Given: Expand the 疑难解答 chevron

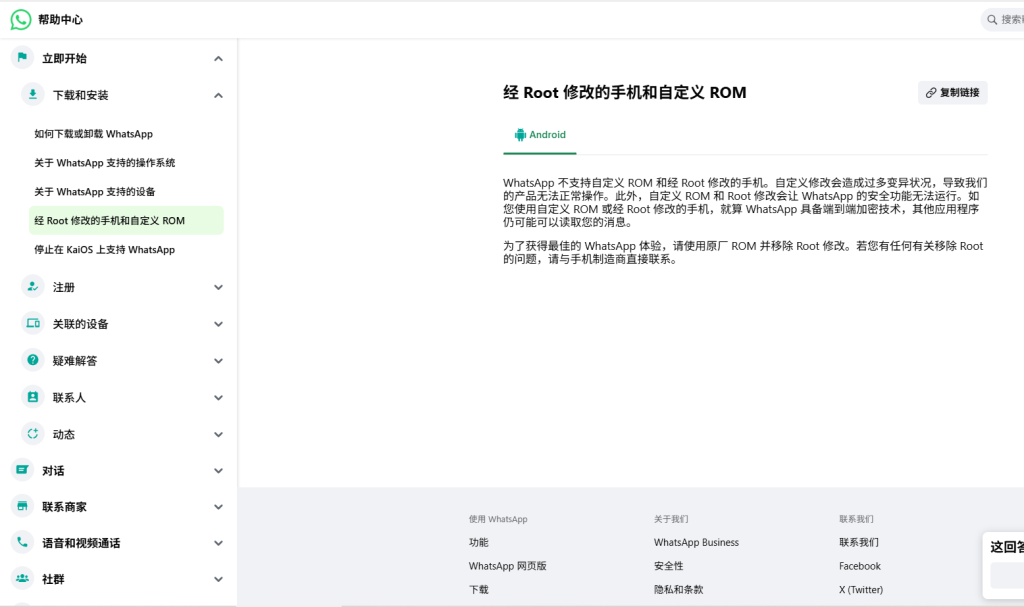Looking at the screenshot, I should click(x=218, y=361).
